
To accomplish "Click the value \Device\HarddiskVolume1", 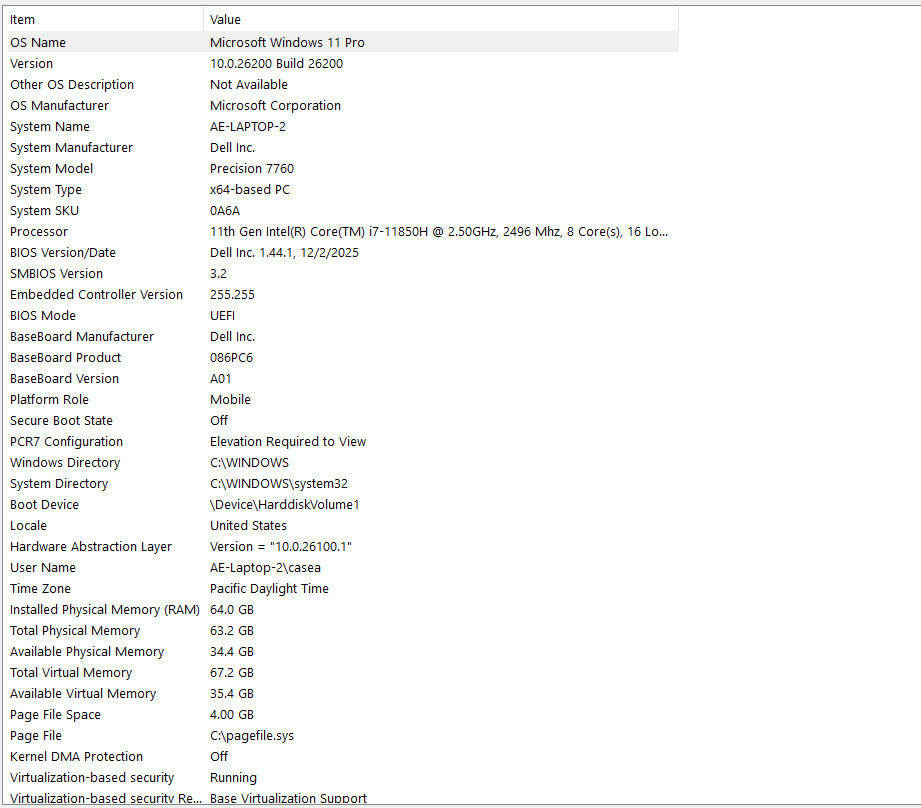I will click(x=285, y=505).
